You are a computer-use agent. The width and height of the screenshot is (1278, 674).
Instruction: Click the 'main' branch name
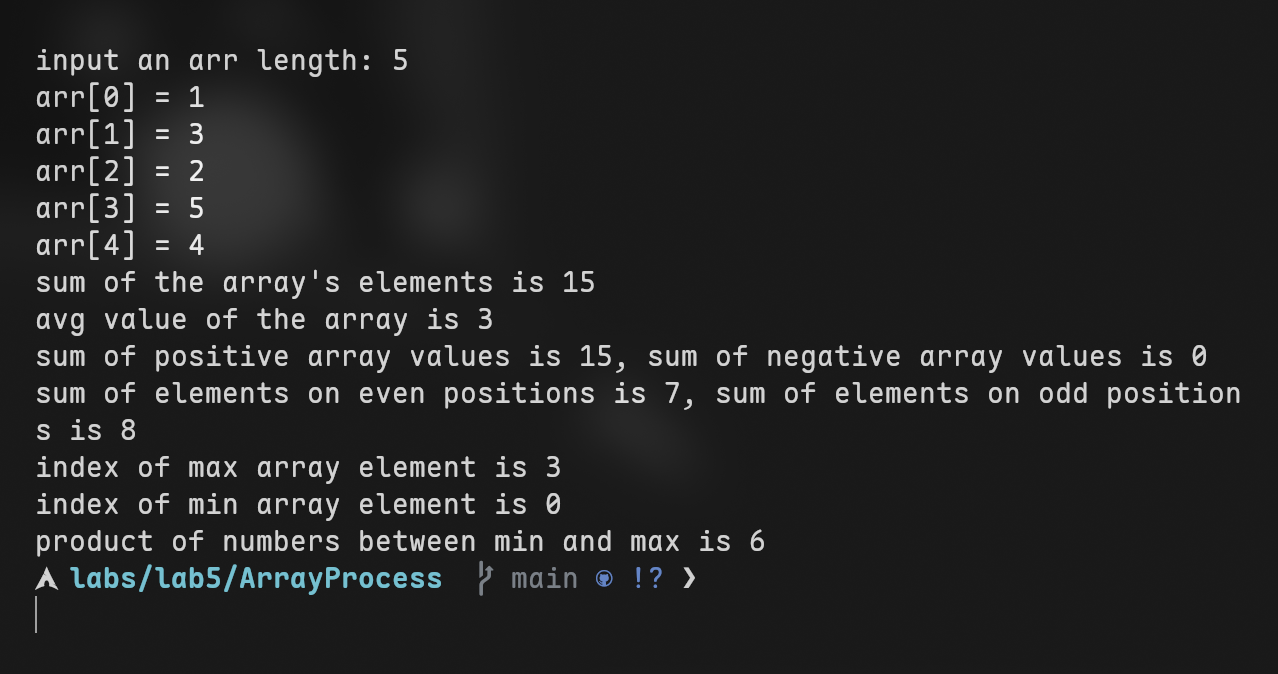click(544, 579)
